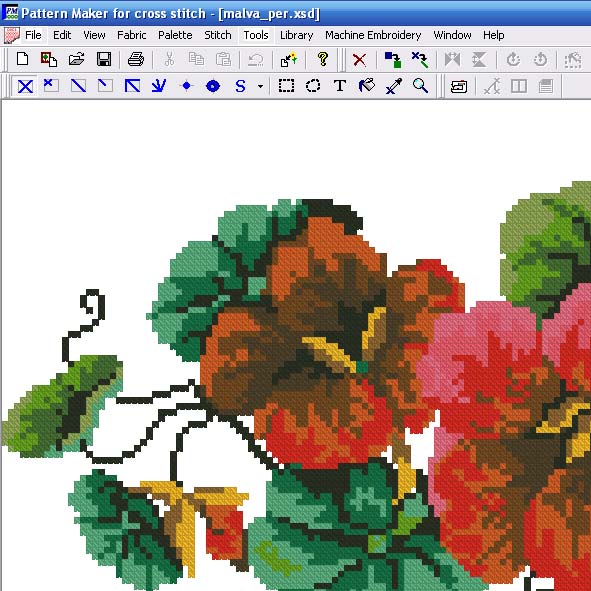Open an existing pattern file
Screen dimensions: 591x591
[77, 59]
